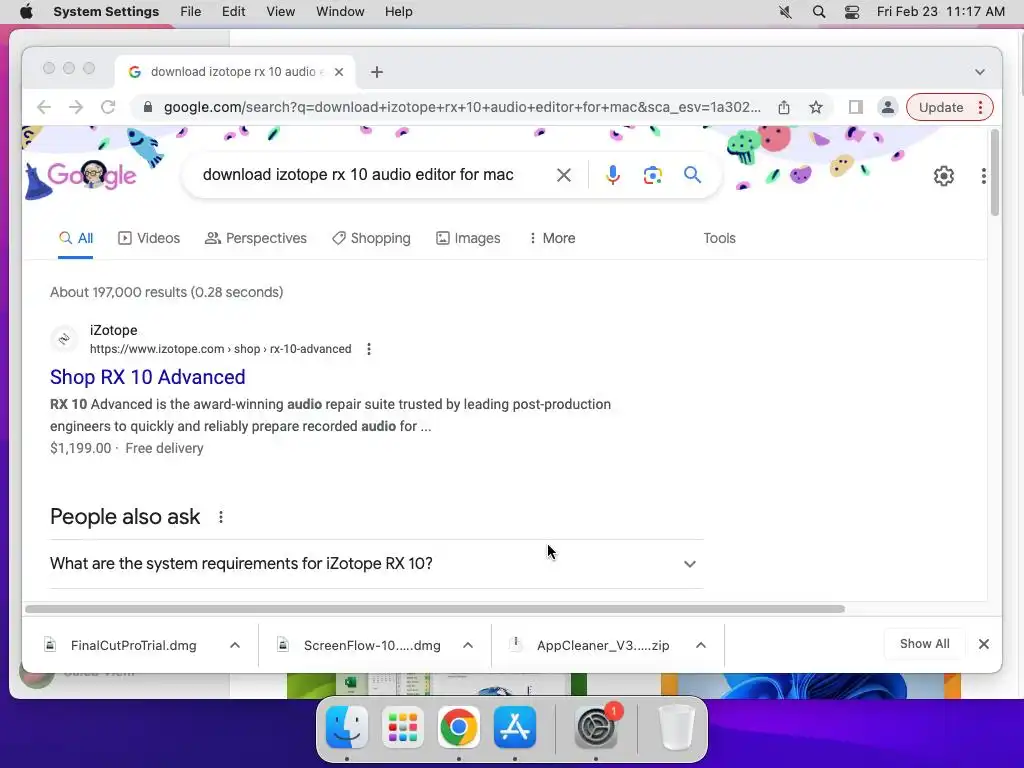Search by image with Google Lens icon
Viewport: 1024px width, 768px height.
652,175
